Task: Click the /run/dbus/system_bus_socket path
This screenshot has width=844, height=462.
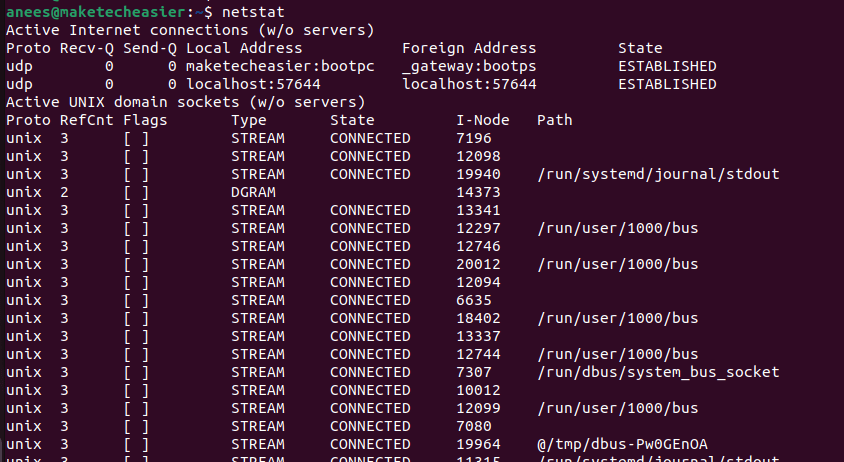Action: coord(657,372)
